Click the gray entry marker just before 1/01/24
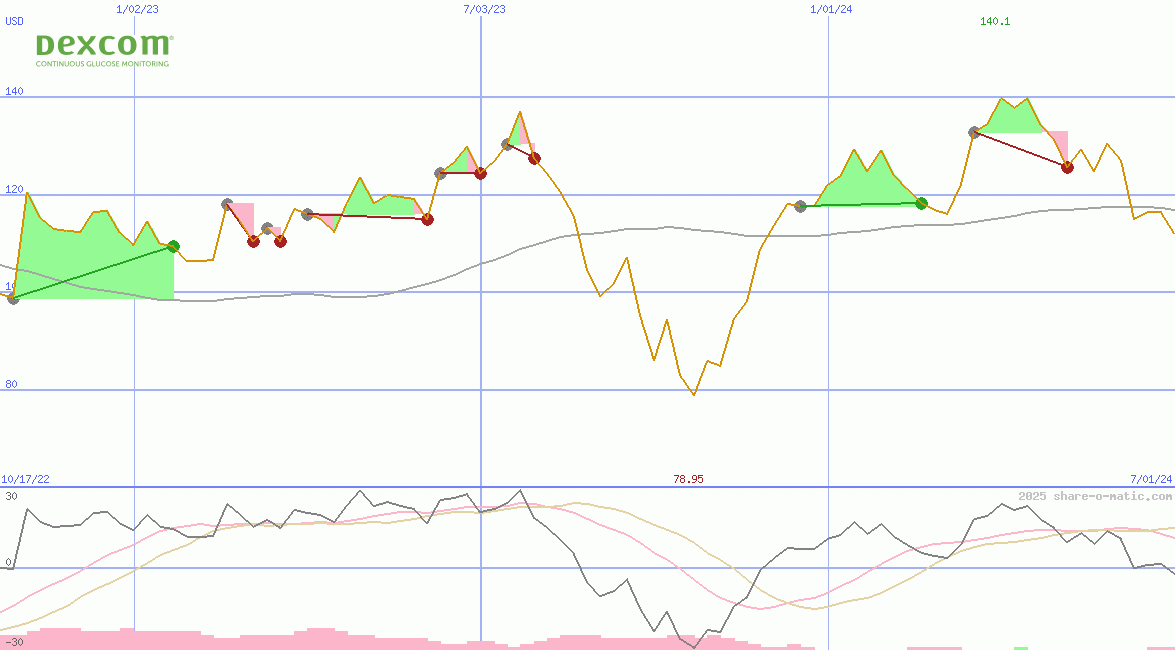Screen dimensions: 1175x650 pyautogui.click(x=800, y=206)
